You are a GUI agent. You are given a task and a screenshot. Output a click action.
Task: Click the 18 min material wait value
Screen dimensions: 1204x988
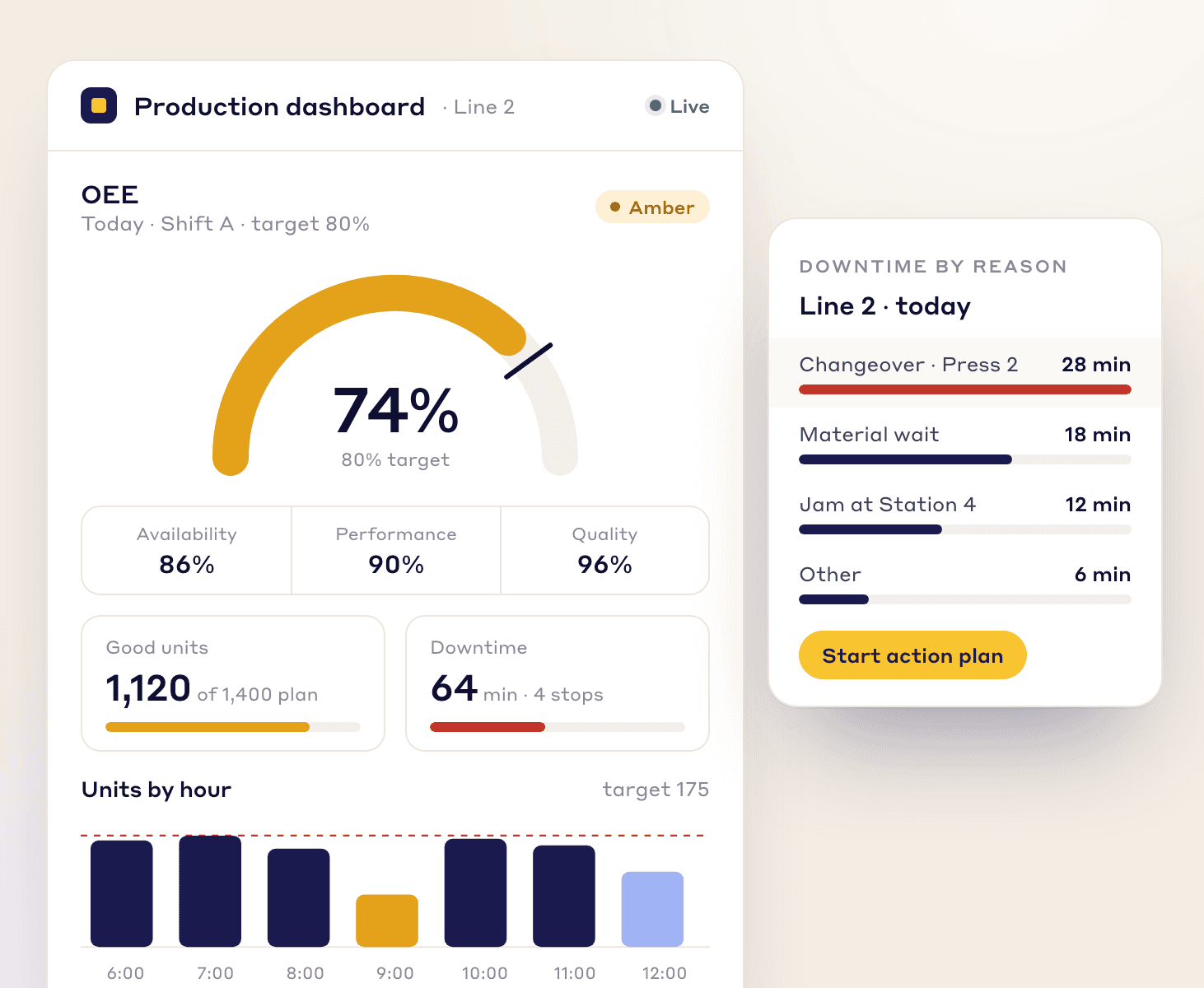(1098, 435)
